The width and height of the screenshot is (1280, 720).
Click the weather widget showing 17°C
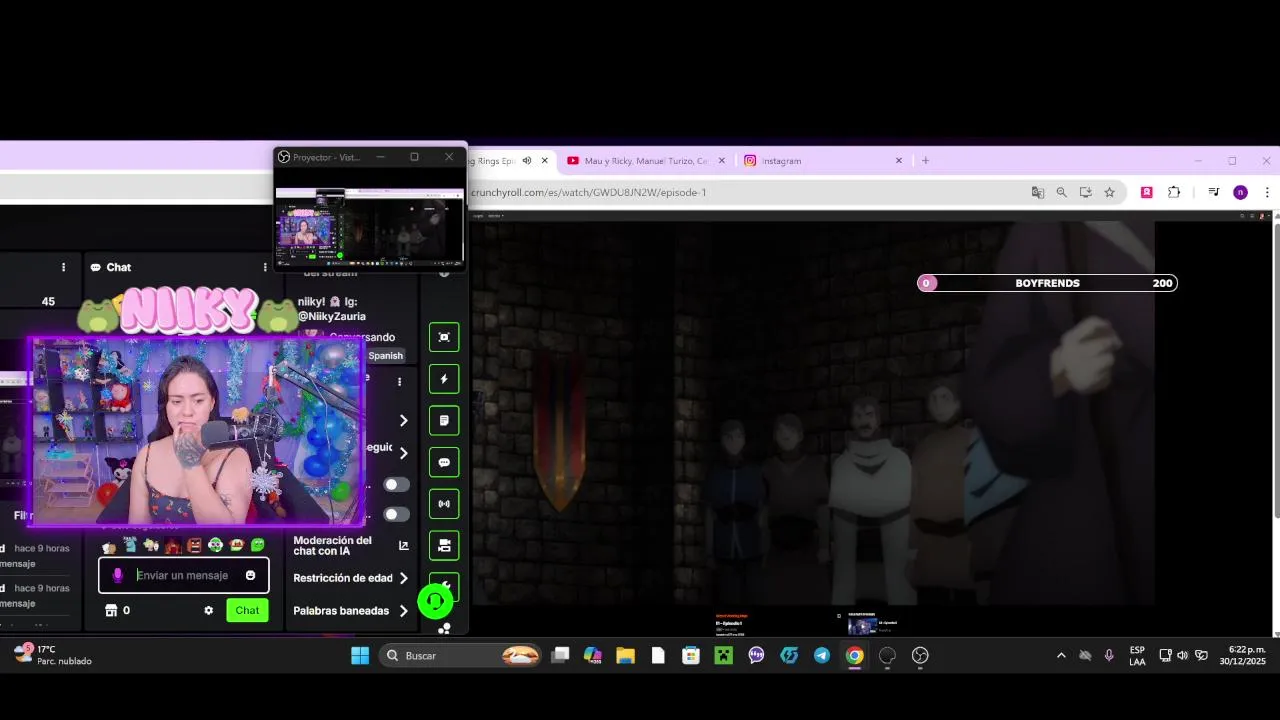[52, 655]
